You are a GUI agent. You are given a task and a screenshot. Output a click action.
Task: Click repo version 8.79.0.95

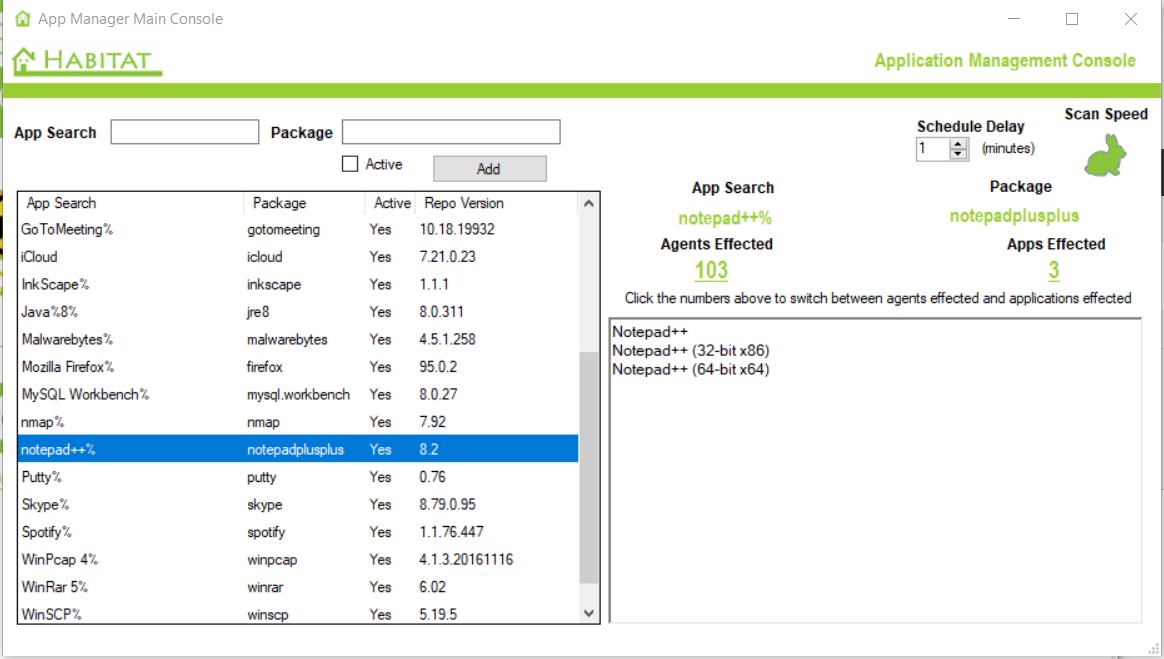[x=447, y=504]
